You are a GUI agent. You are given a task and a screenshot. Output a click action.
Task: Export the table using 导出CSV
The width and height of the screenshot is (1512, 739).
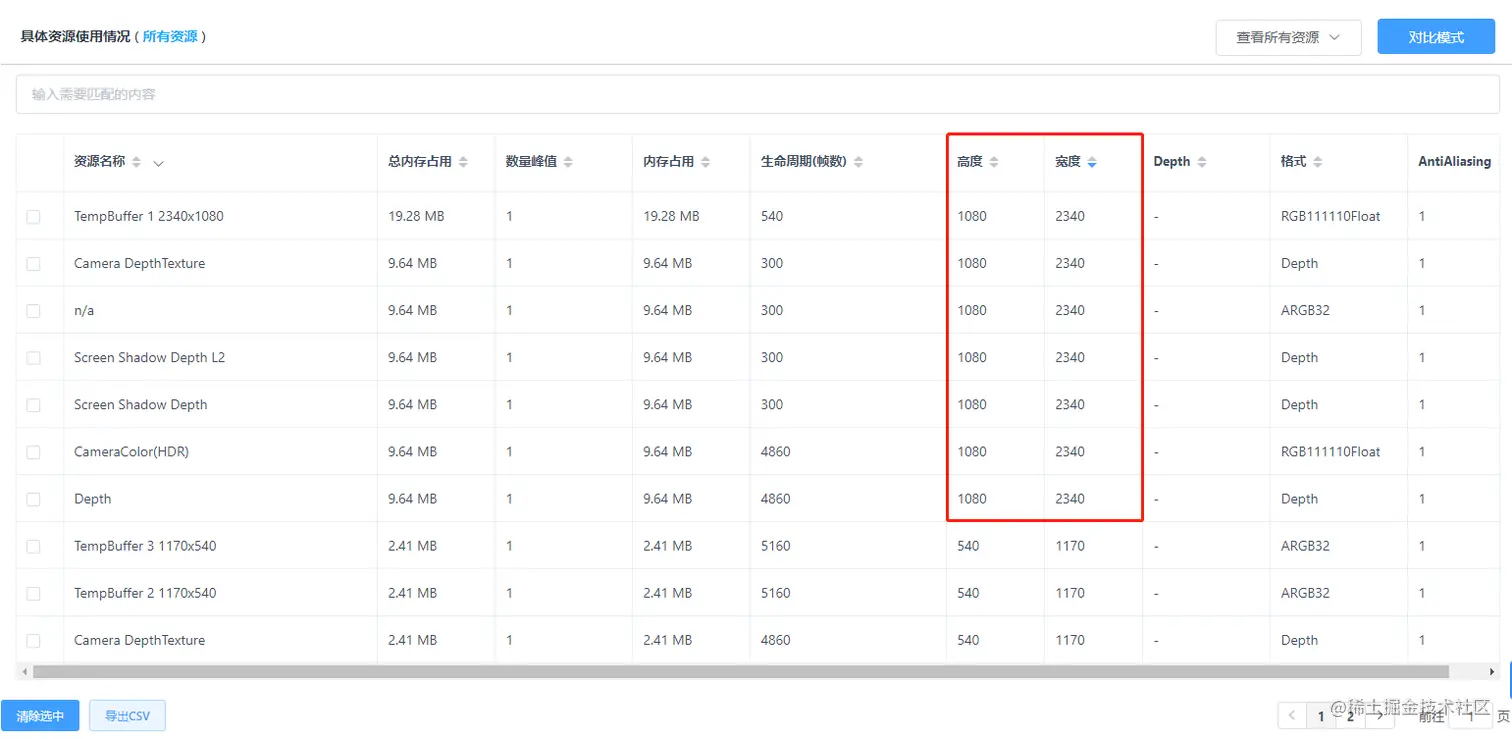point(127,715)
